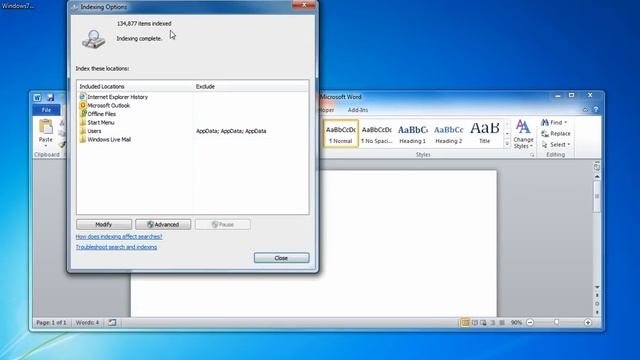Screen dimensions: 640x360
Task: Click the Words: 4 status indicator
Action: click(x=87, y=322)
